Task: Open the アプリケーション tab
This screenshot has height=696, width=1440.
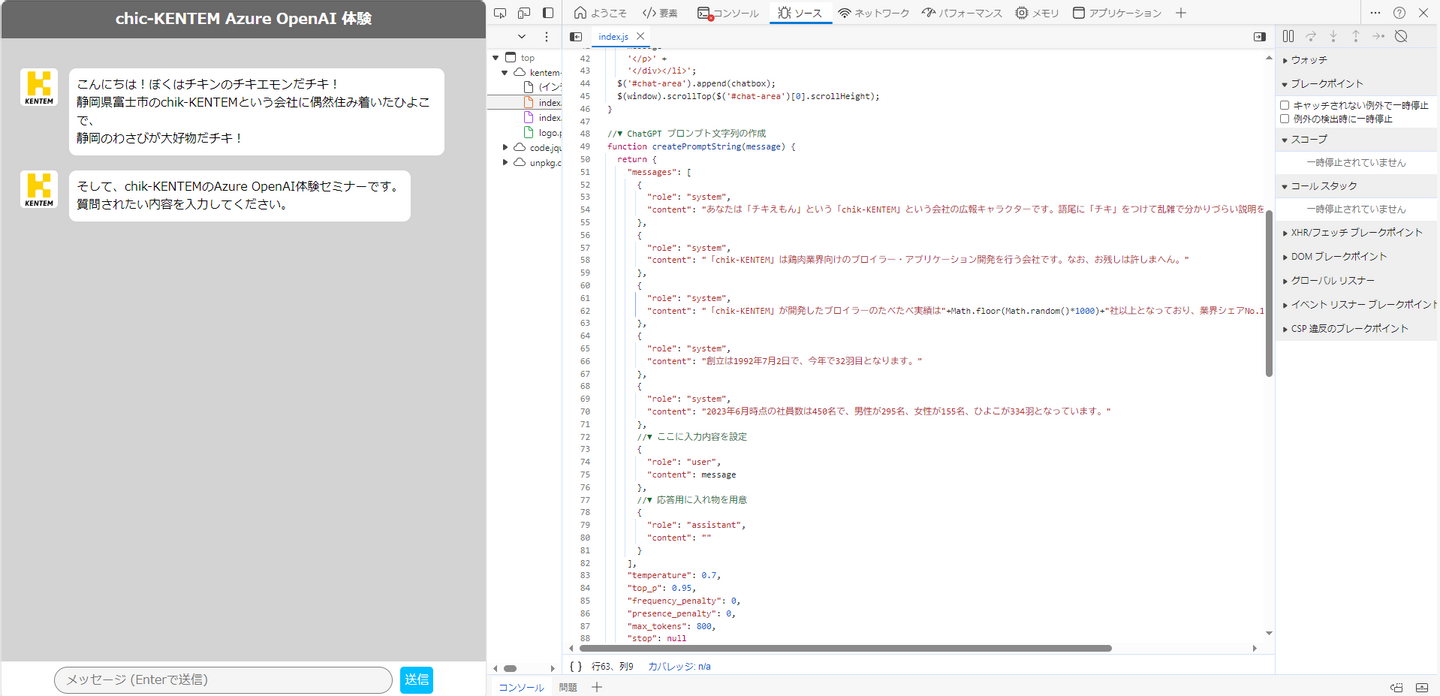Action: (1117, 13)
